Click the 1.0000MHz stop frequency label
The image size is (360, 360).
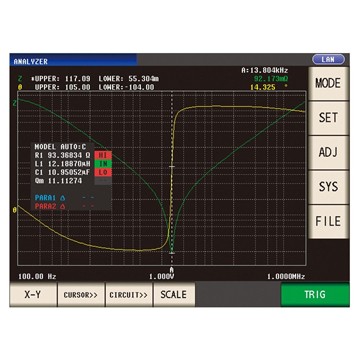286,277
